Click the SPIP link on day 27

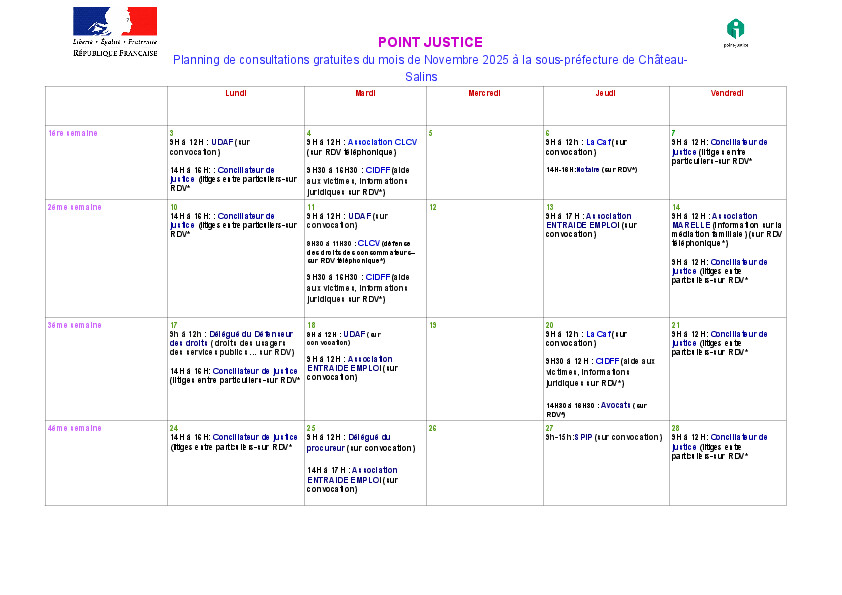click(x=583, y=437)
